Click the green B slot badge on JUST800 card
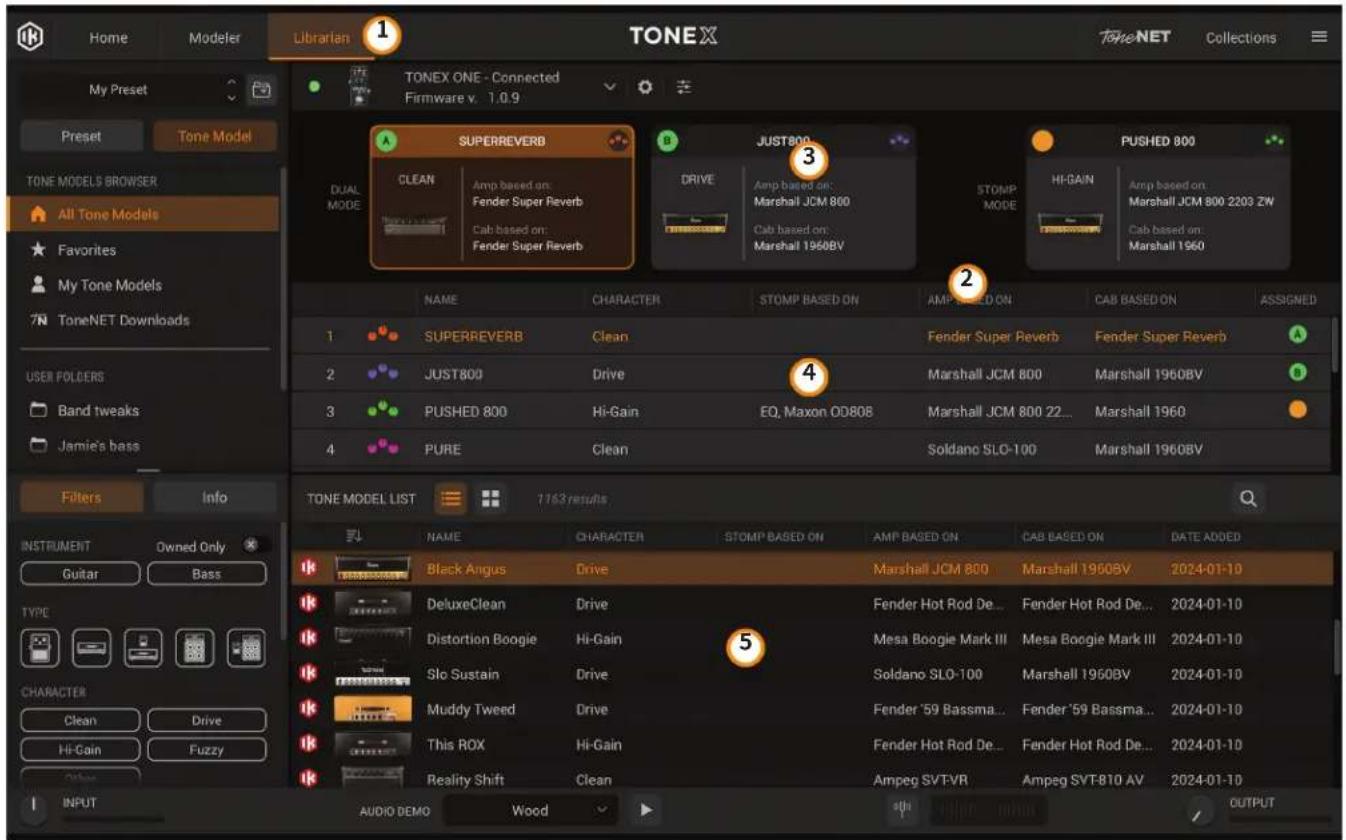This screenshot has width=1346, height=840. (667, 142)
